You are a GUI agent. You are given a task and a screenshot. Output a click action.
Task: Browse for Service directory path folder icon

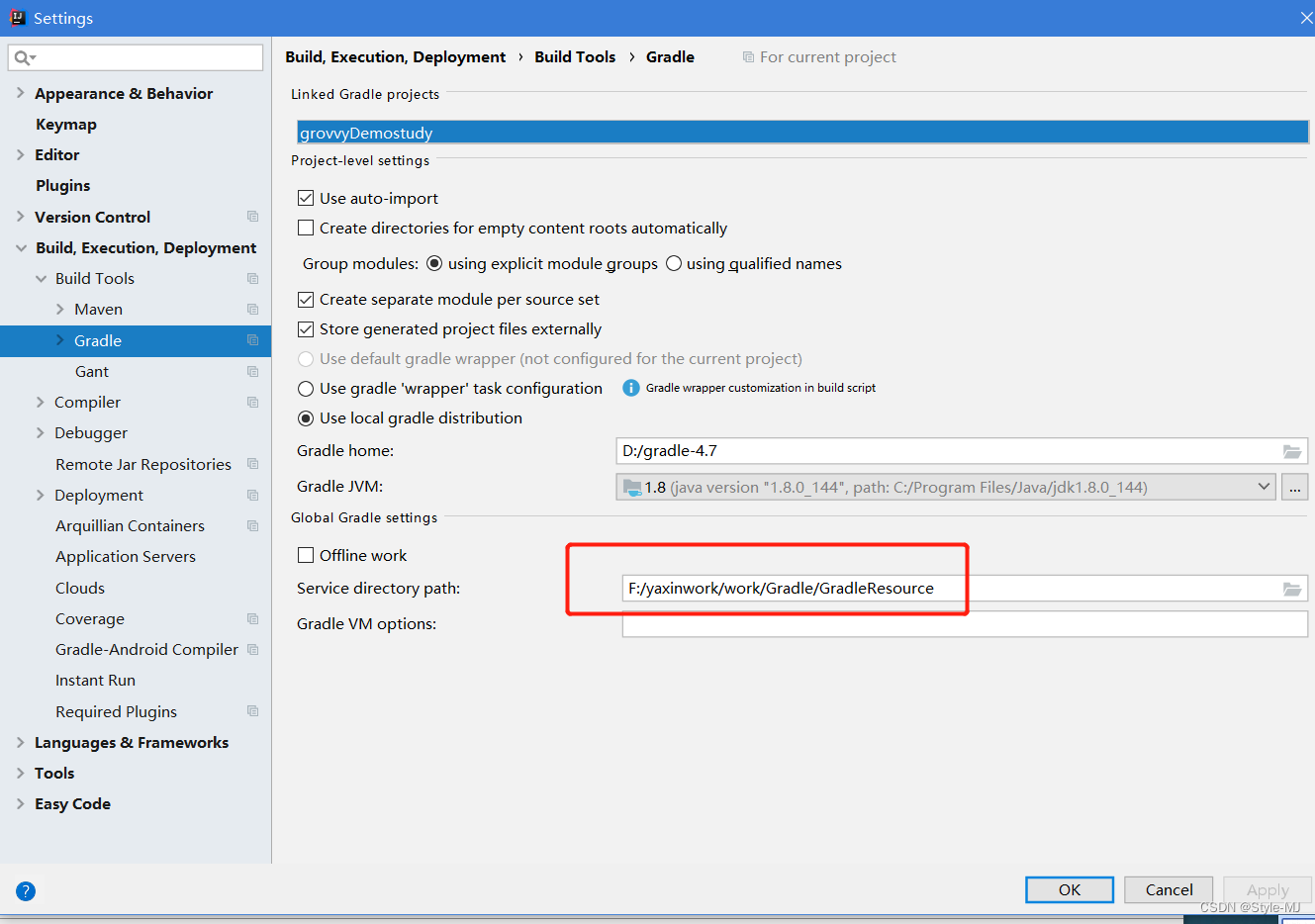tap(1292, 589)
